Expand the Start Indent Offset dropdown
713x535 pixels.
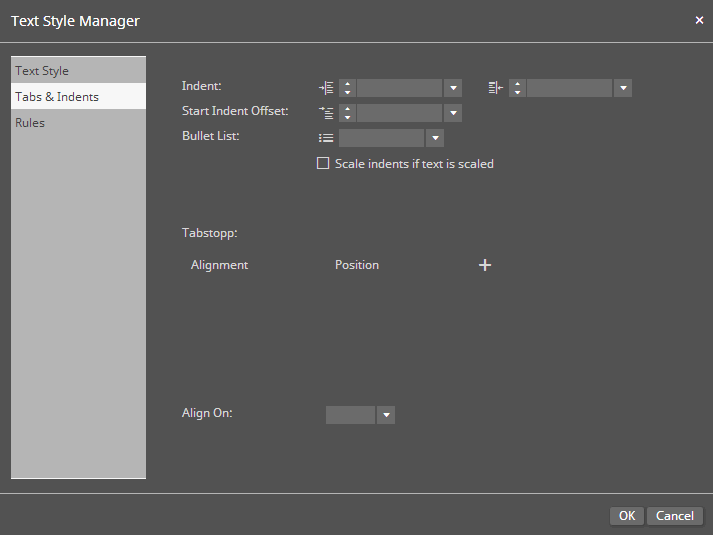(x=453, y=113)
